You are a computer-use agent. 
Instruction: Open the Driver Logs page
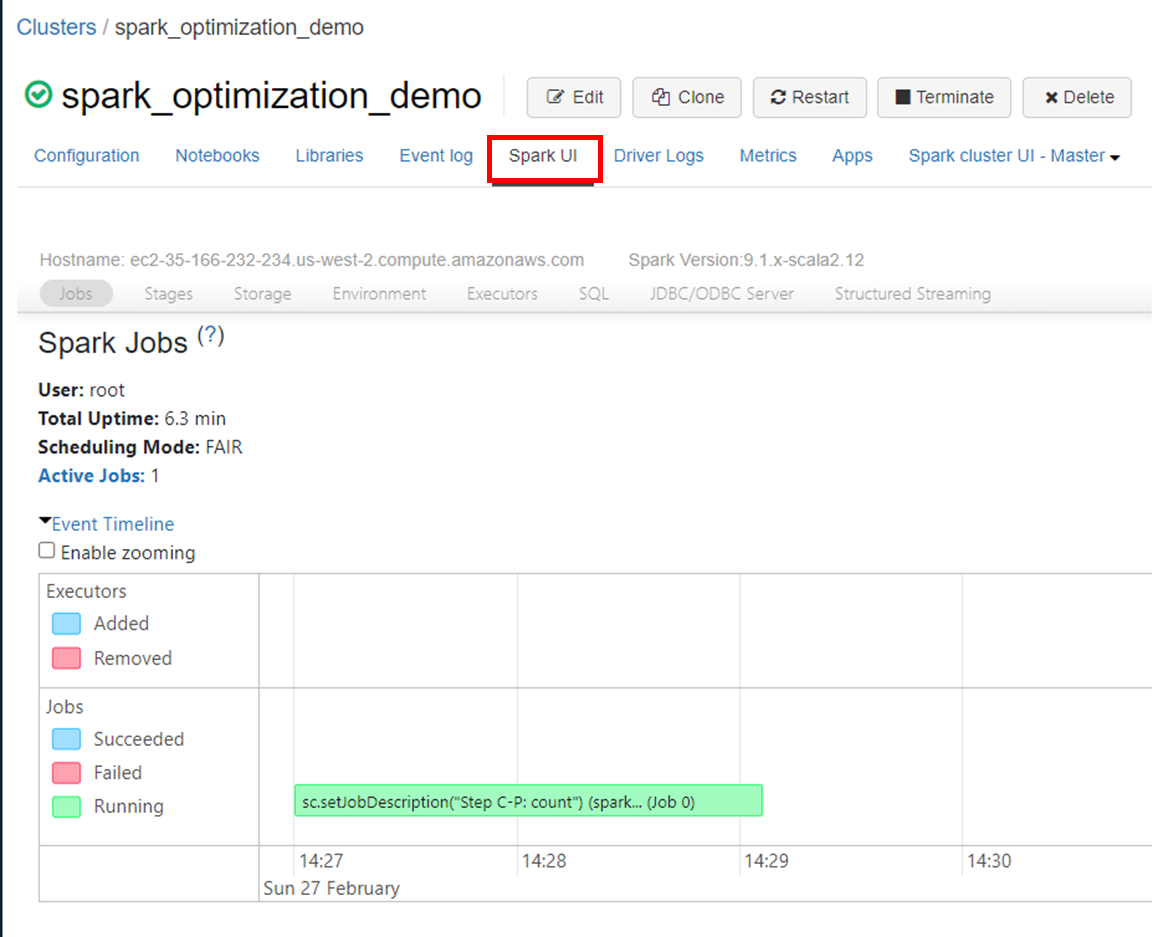[x=658, y=156]
